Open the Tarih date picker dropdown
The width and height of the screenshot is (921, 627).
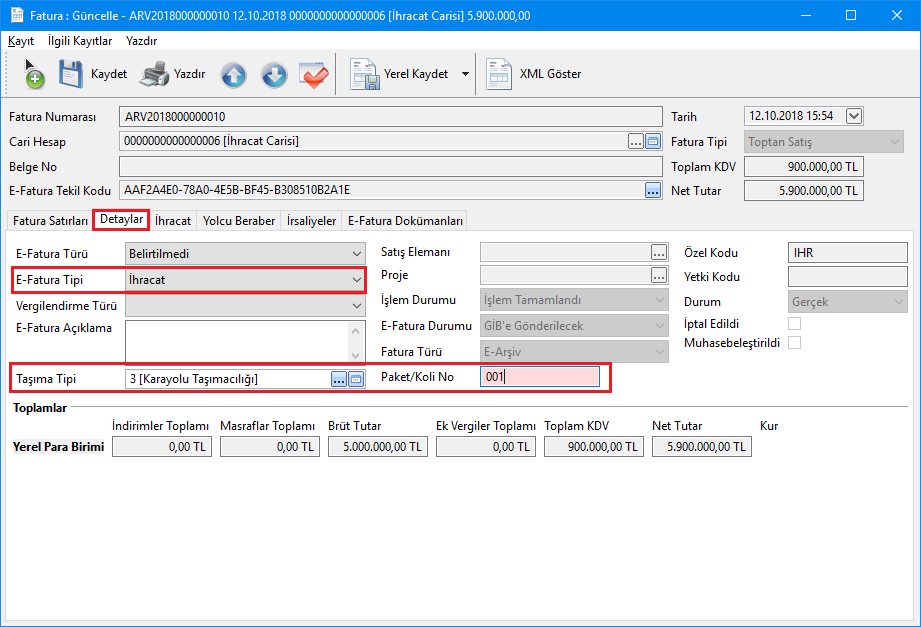pos(853,116)
